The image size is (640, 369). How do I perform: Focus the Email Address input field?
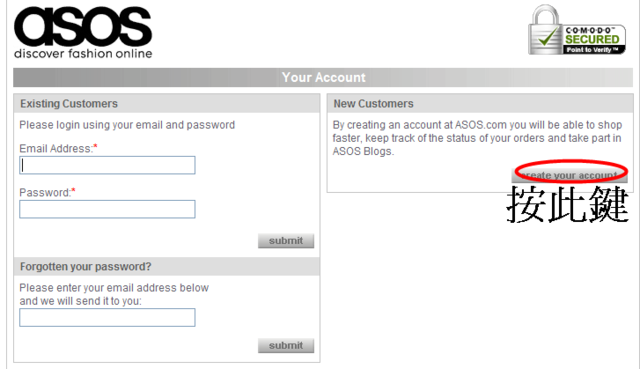107,165
